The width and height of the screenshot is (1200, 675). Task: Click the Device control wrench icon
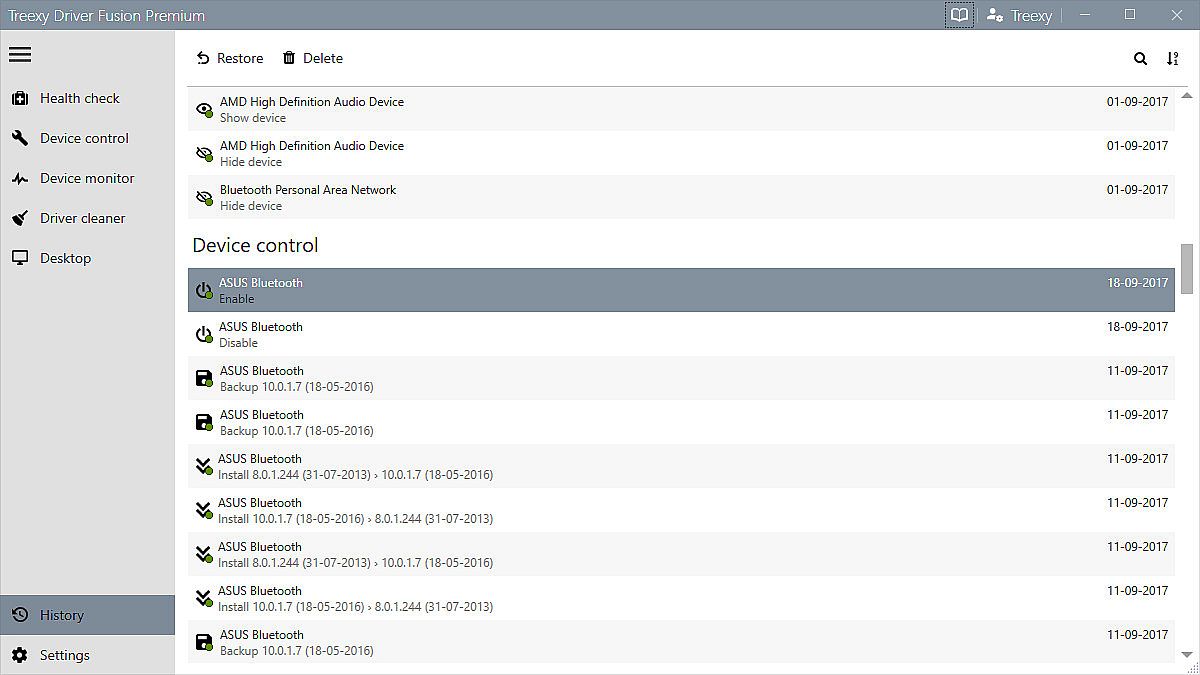[20, 138]
